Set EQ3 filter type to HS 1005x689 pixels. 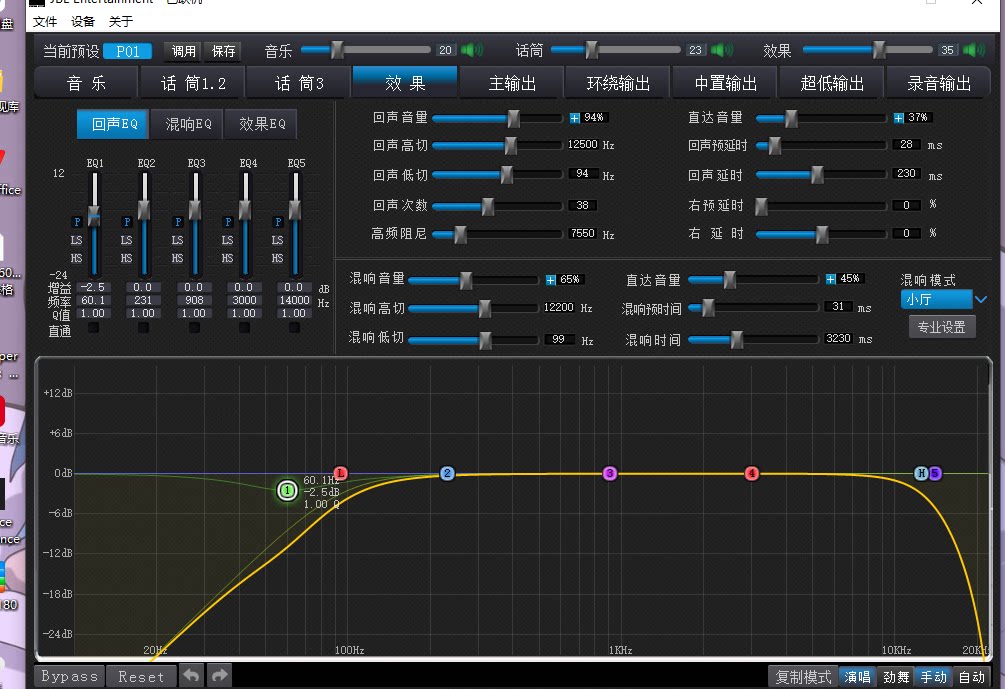tap(177, 258)
